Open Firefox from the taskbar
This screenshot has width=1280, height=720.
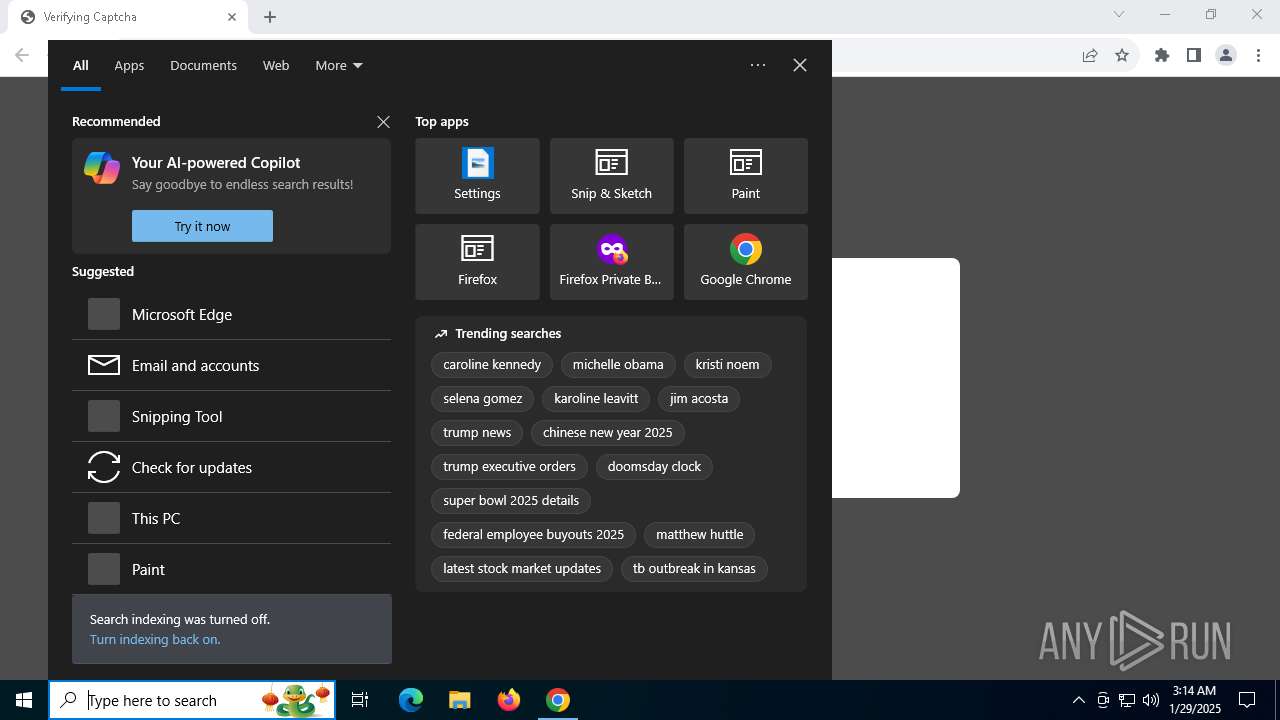pos(509,700)
